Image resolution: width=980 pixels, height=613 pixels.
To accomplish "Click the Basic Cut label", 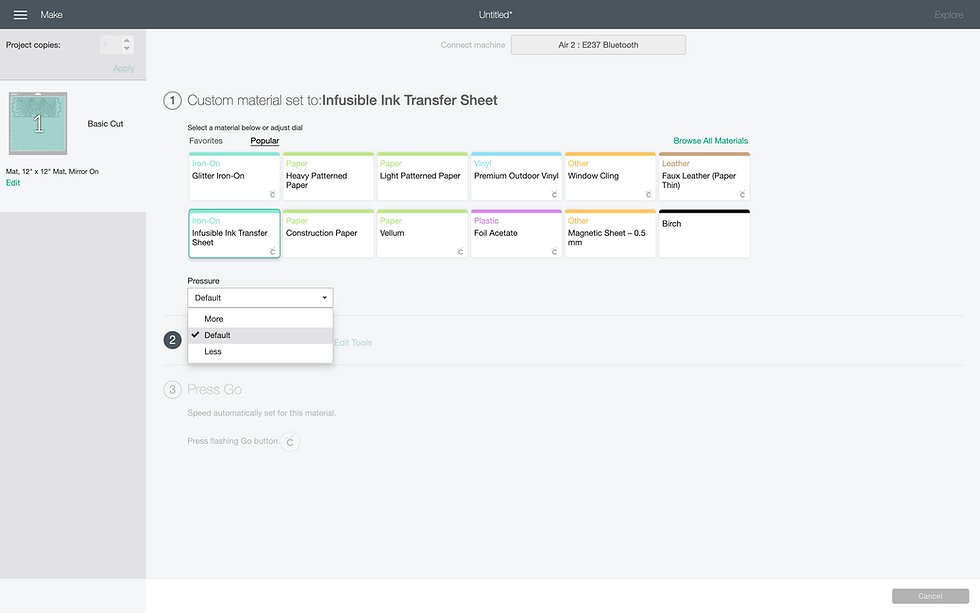I will [105, 124].
